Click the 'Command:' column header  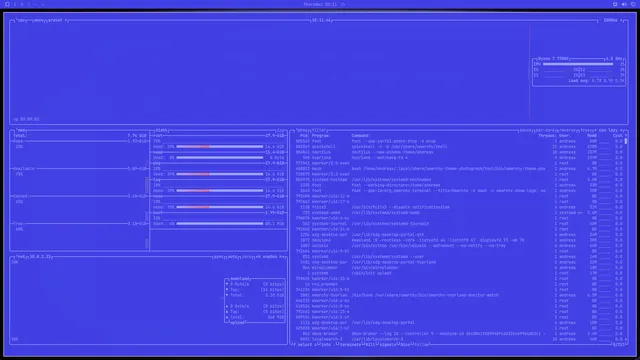pos(361,136)
